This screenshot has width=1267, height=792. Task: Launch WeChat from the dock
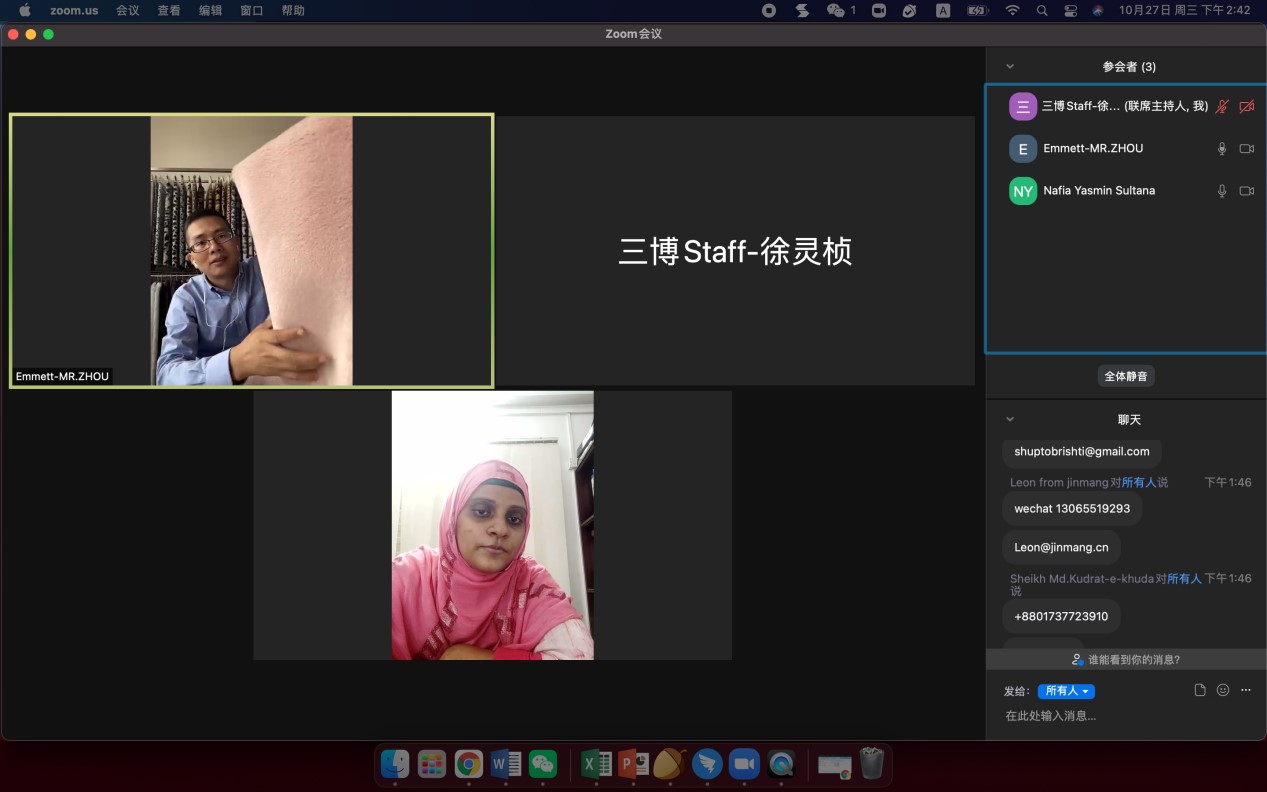543,765
